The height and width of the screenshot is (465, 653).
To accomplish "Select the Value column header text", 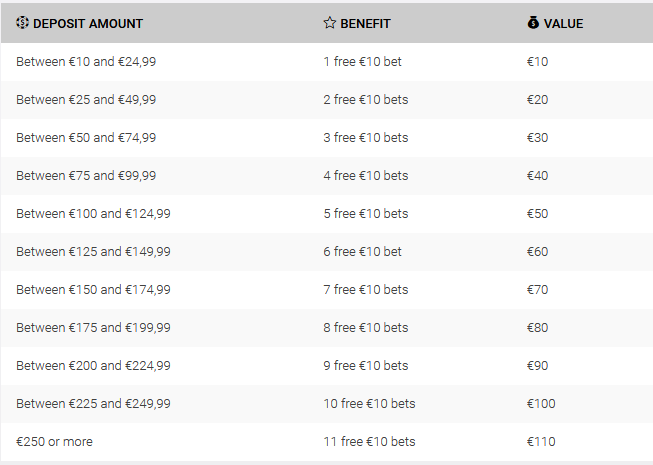I will click(x=563, y=24).
